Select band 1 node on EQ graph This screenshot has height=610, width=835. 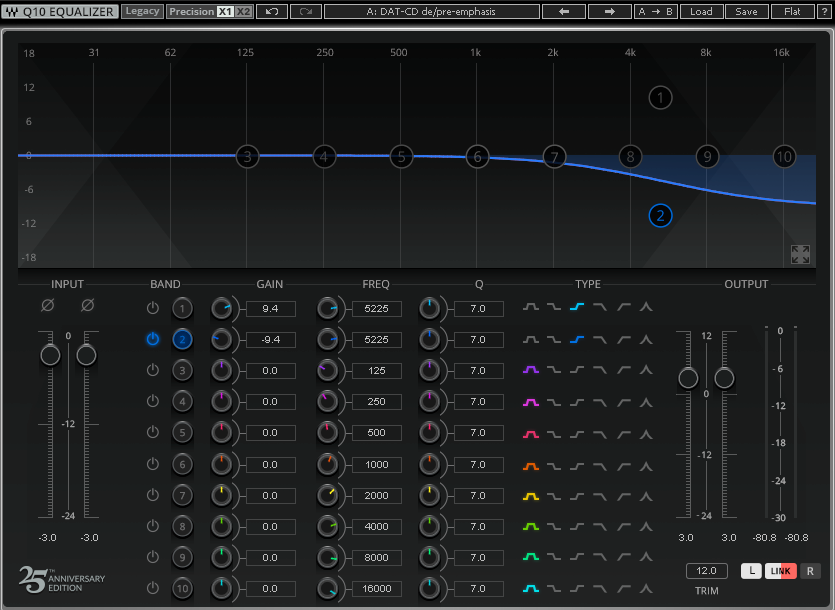660,97
